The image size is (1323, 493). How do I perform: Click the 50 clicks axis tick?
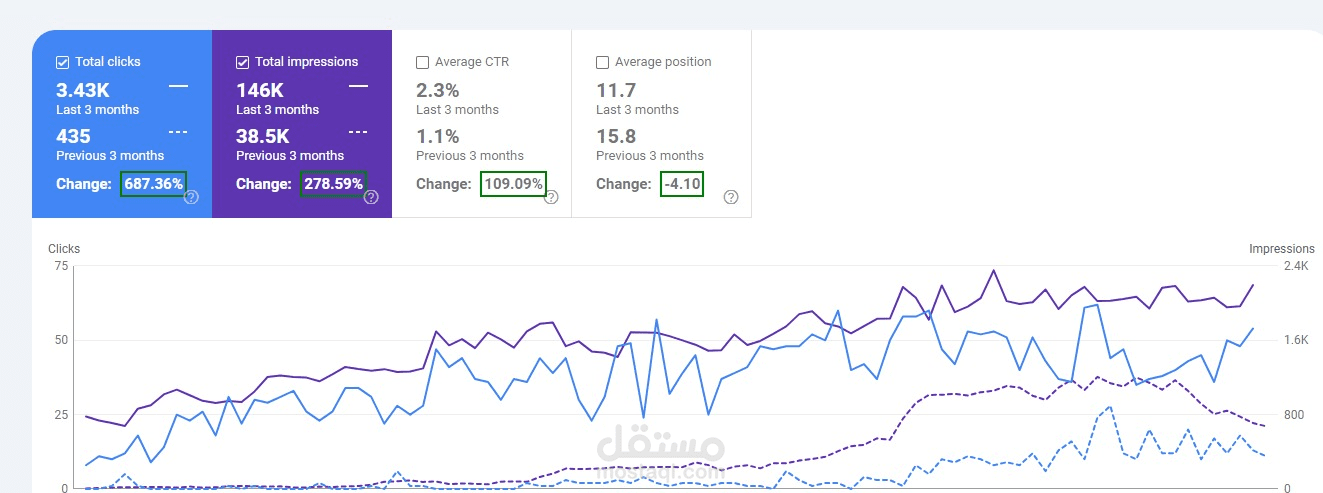61,340
